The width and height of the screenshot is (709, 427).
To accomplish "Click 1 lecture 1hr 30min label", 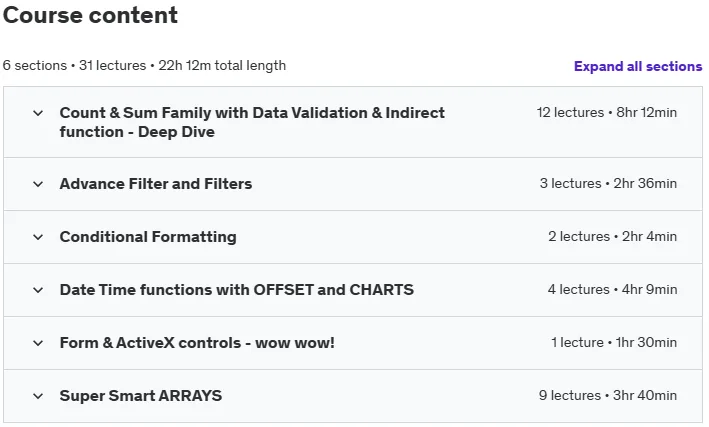I will pyautogui.click(x=614, y=342).
